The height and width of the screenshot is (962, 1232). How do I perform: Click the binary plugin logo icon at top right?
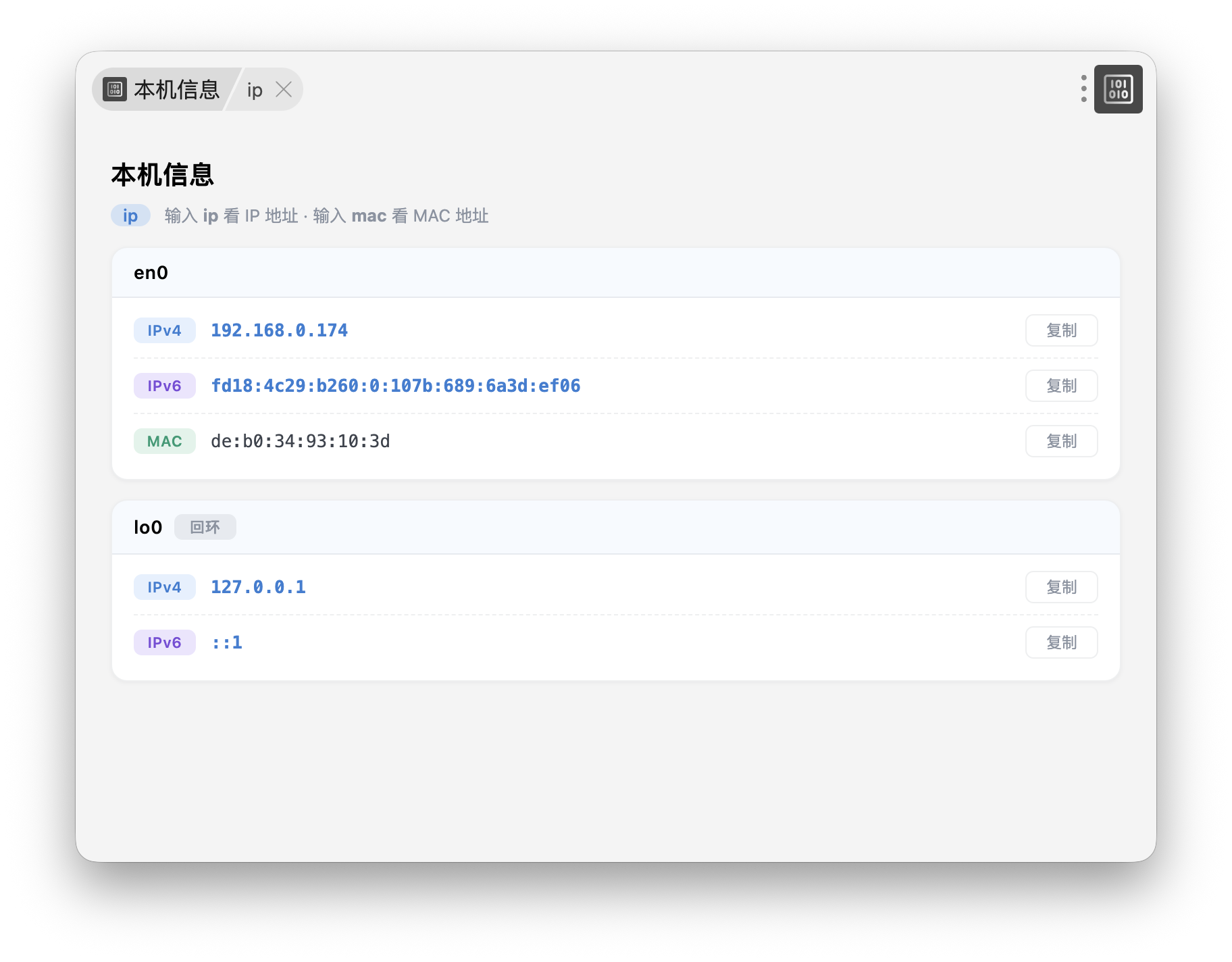1118,89
